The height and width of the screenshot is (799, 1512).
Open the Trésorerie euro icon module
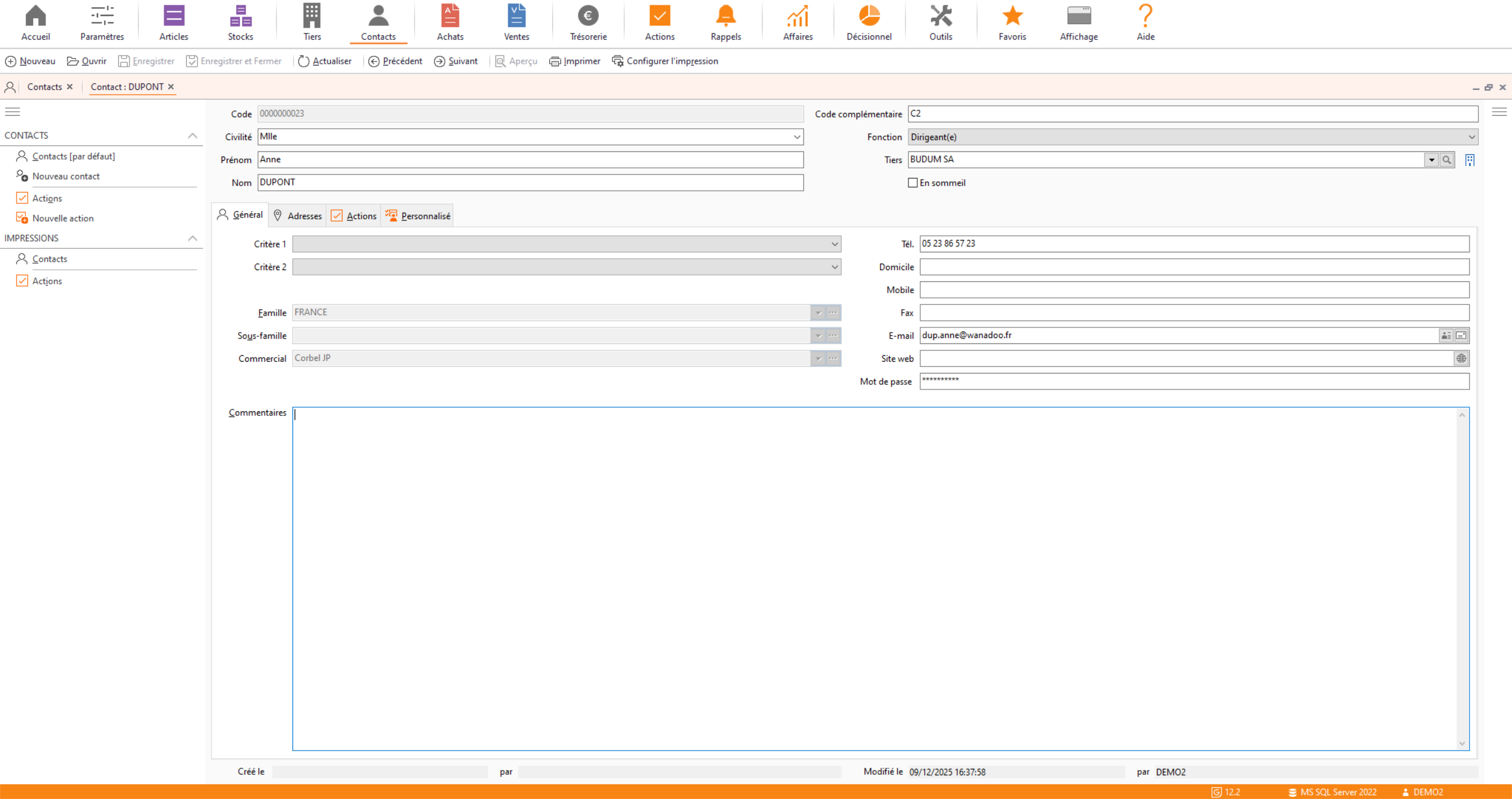point(588,22)
